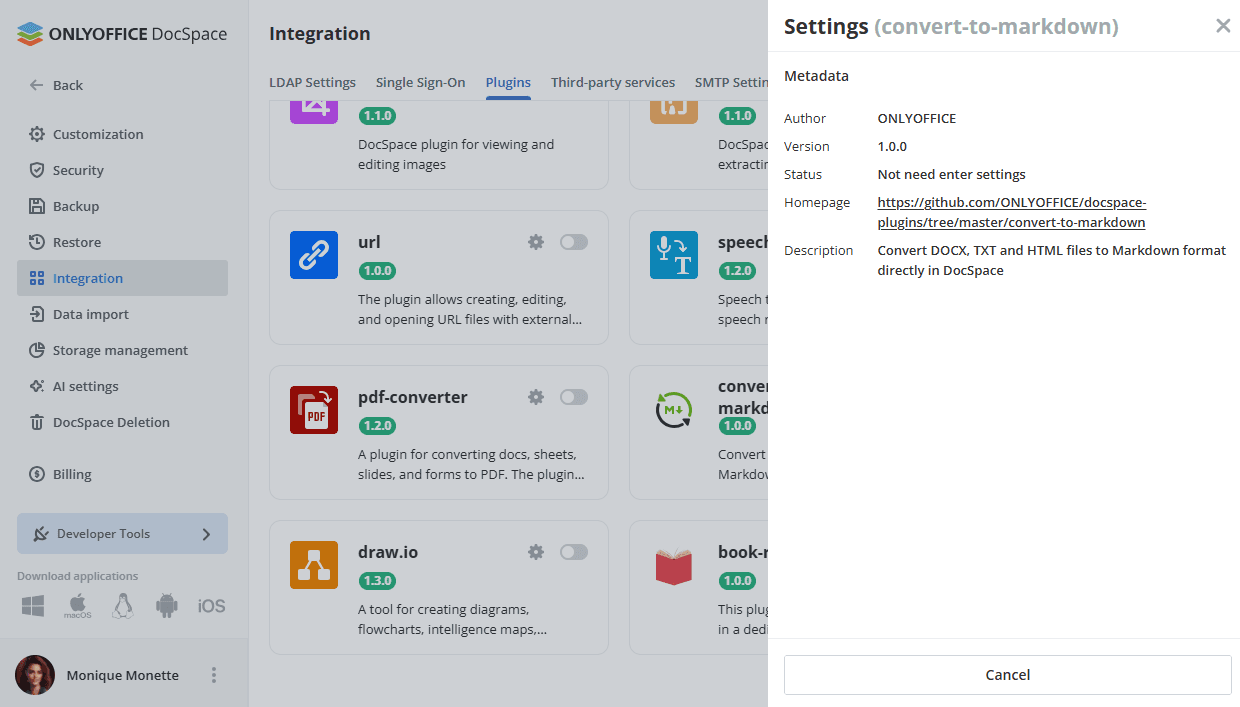Click the red book plugin icon
This screenshot has height=707, width=1240.
tap(674, 565)
